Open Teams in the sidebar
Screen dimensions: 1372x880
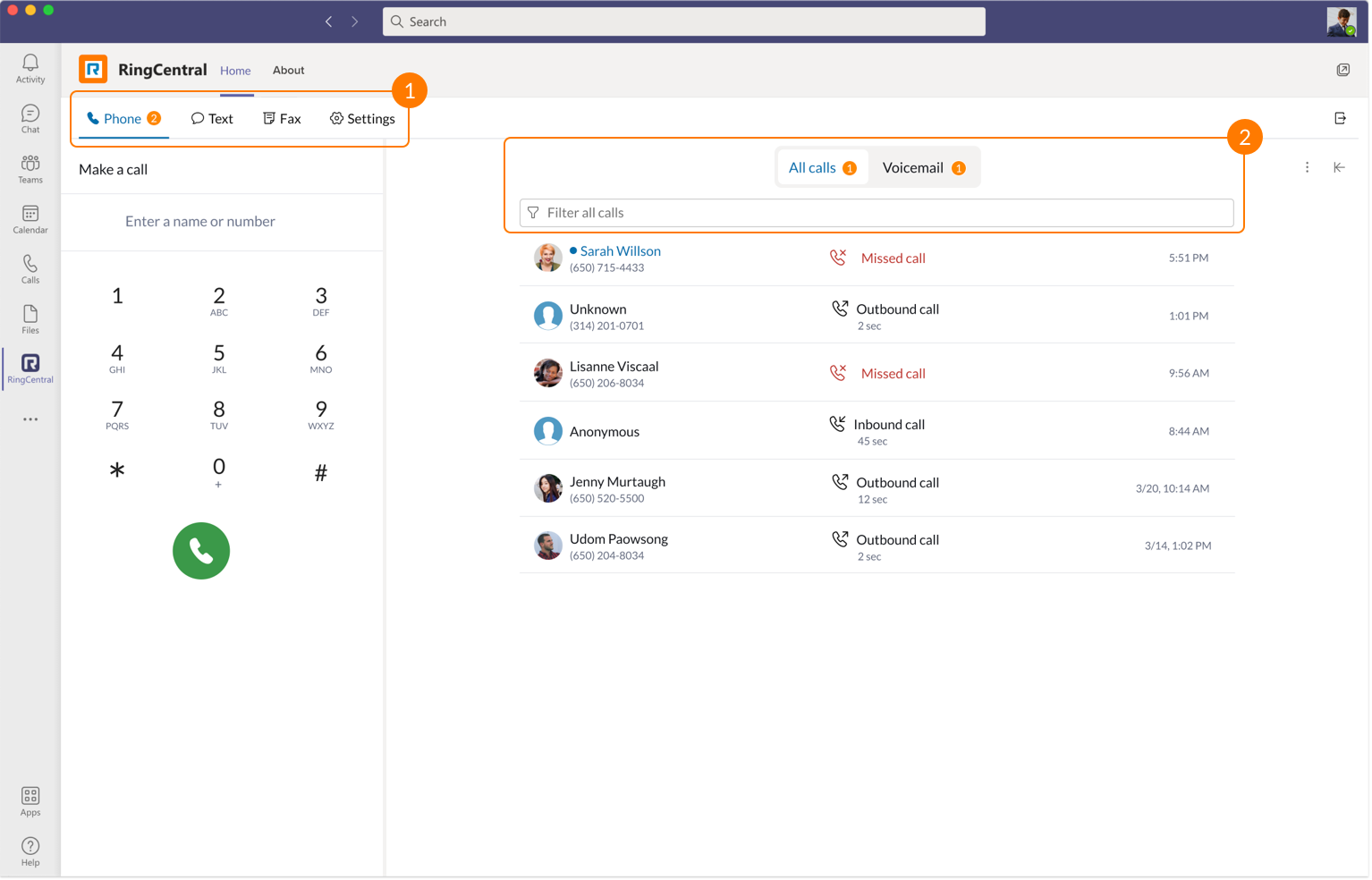pyautogui.click(x=30, y=169)
